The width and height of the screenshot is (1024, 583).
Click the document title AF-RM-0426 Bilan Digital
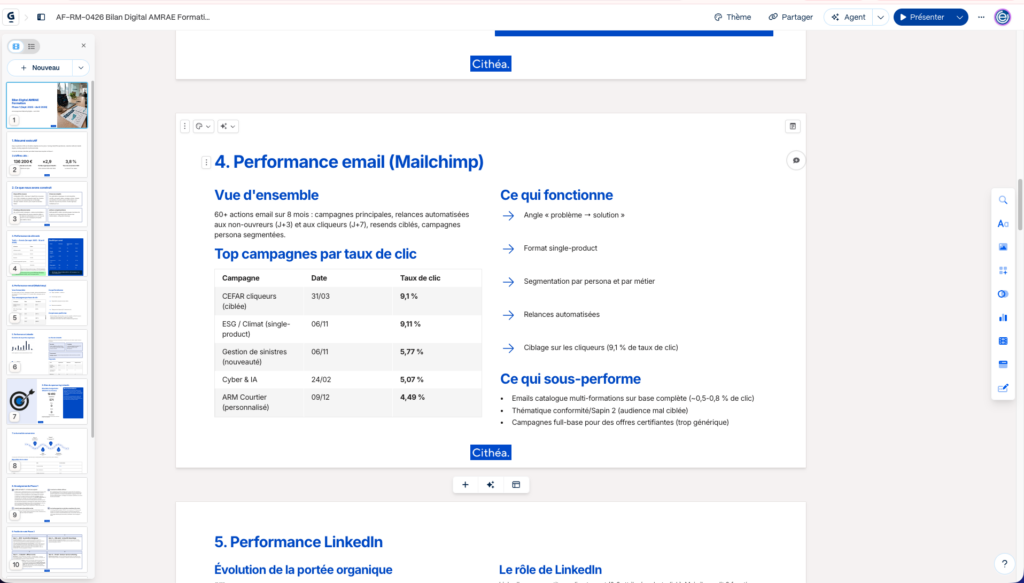click(x=133, y=17)
